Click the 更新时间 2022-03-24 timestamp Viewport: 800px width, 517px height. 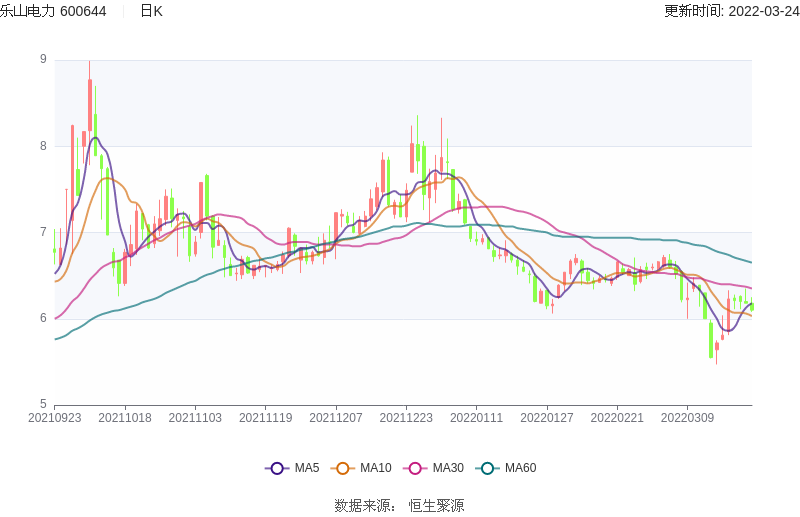(x=731, y=11)
